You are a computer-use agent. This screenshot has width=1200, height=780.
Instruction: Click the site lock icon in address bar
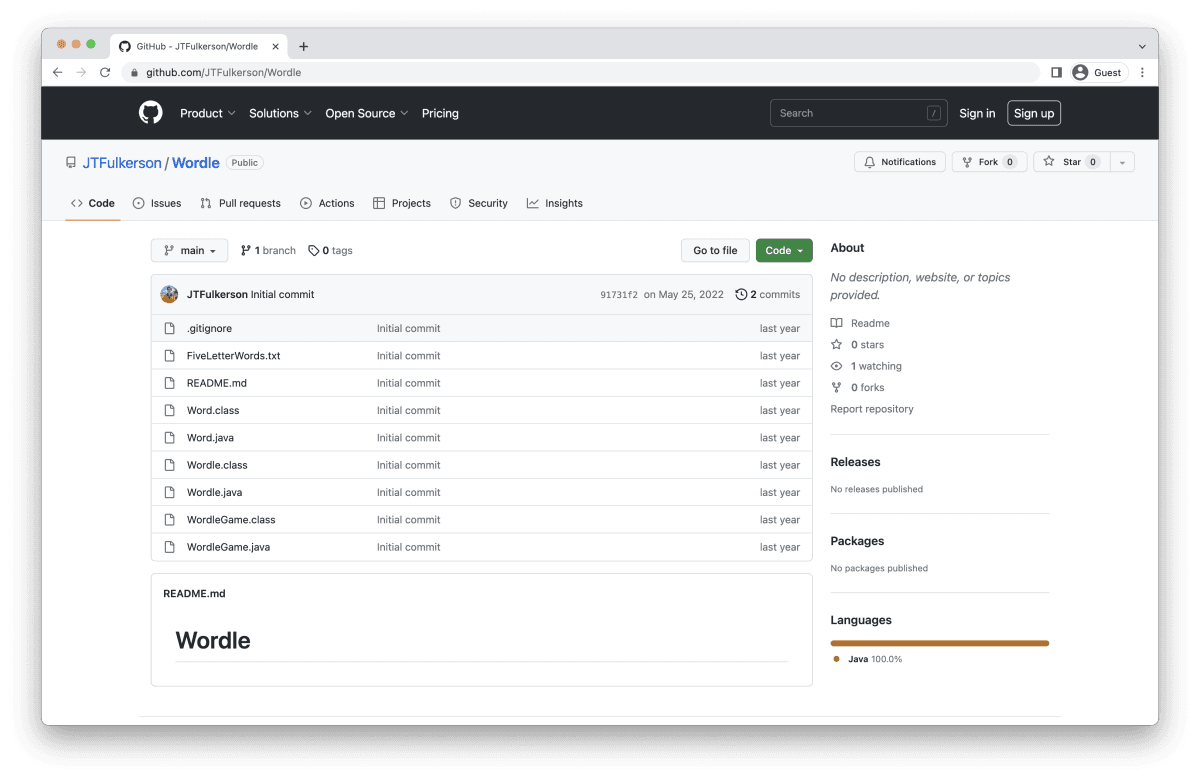(x=135, y=72)
